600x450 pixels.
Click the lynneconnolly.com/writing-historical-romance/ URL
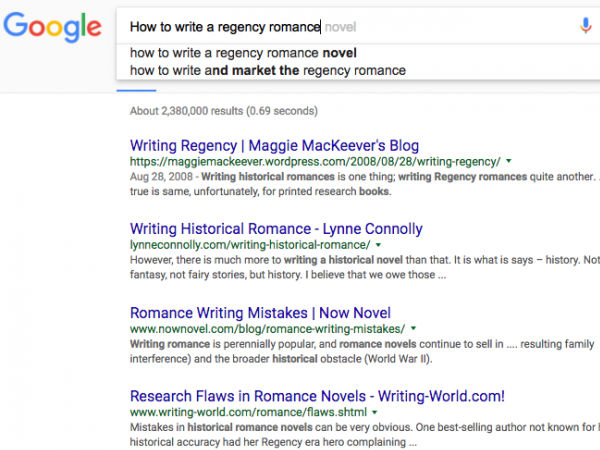click(250, 245)
